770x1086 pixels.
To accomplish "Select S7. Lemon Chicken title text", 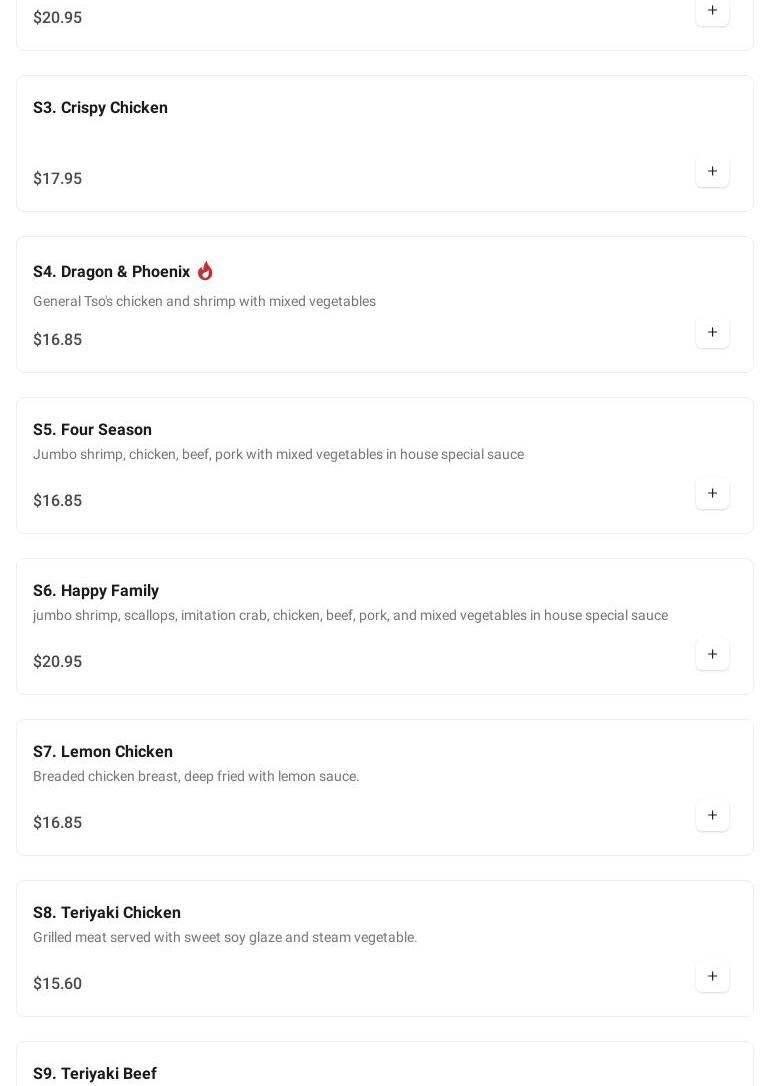I will click(103, 752).
